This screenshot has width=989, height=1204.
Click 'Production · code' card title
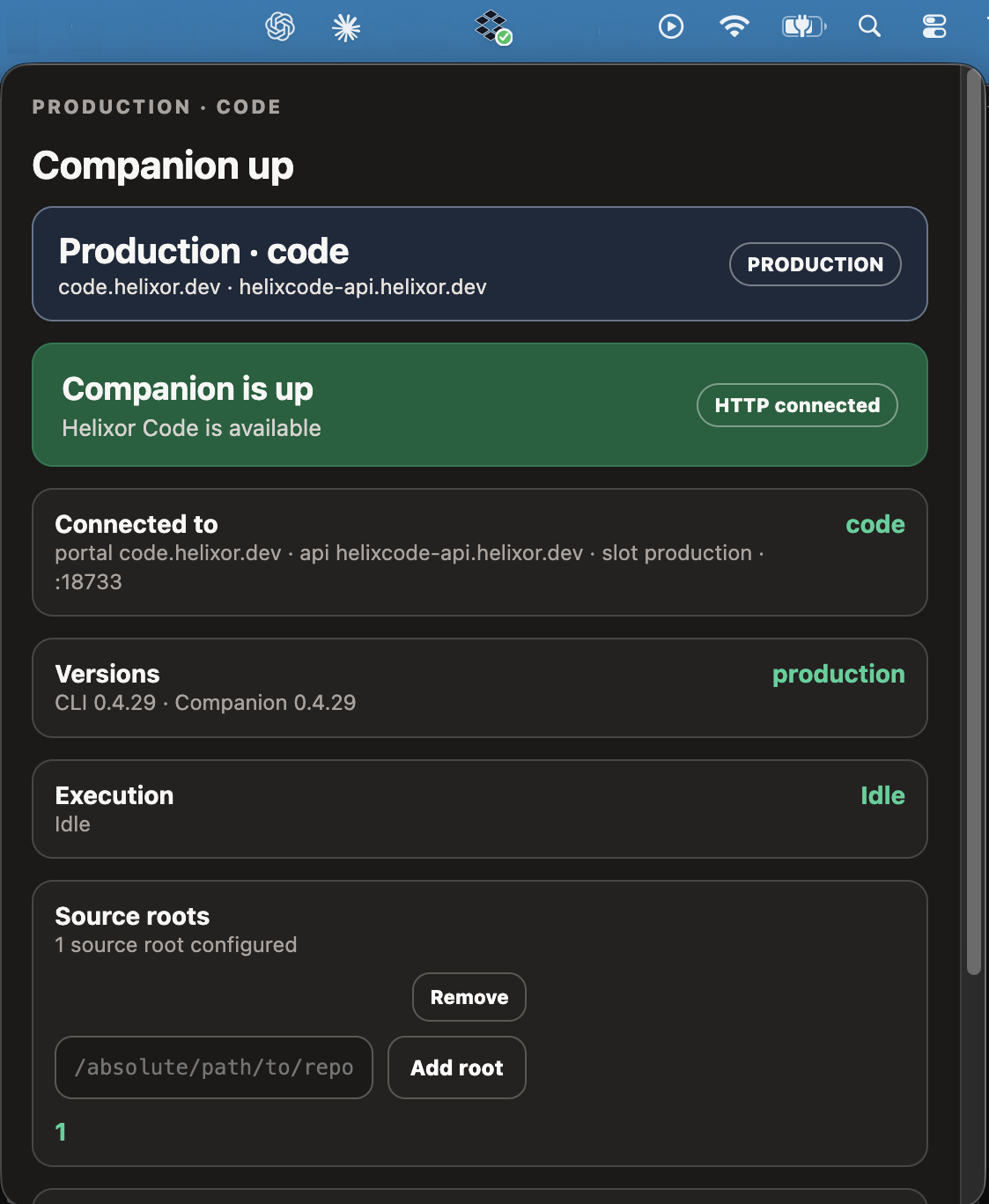point(203,251)
